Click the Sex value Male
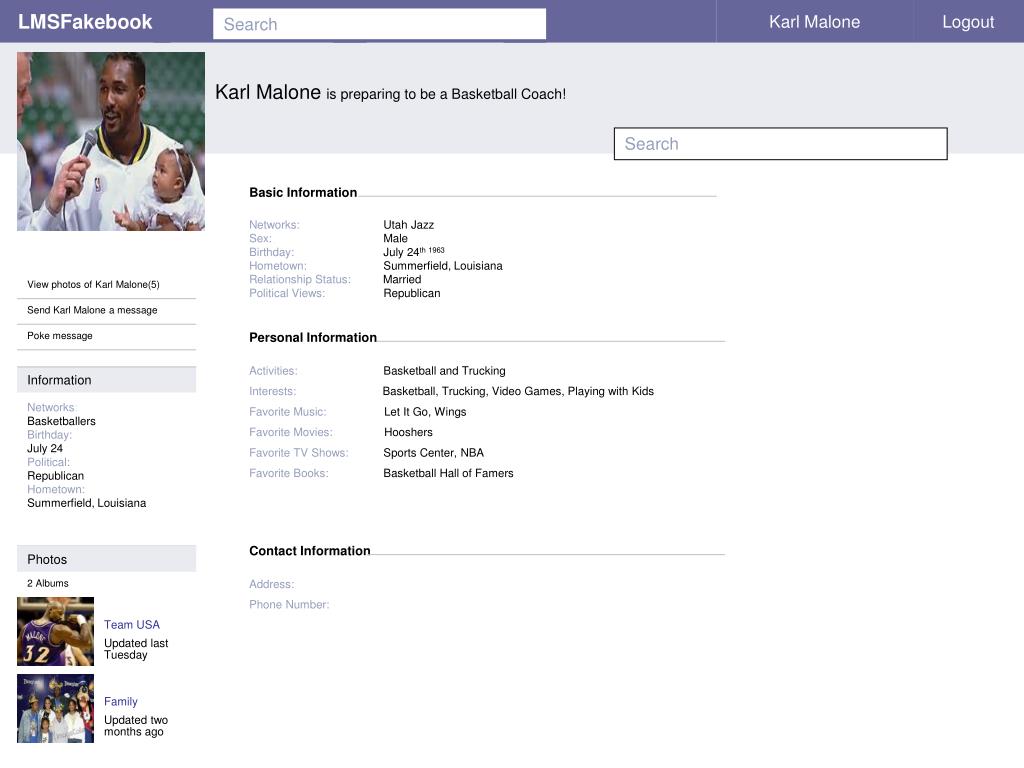 pyautogui.click(x=396, y=238)
